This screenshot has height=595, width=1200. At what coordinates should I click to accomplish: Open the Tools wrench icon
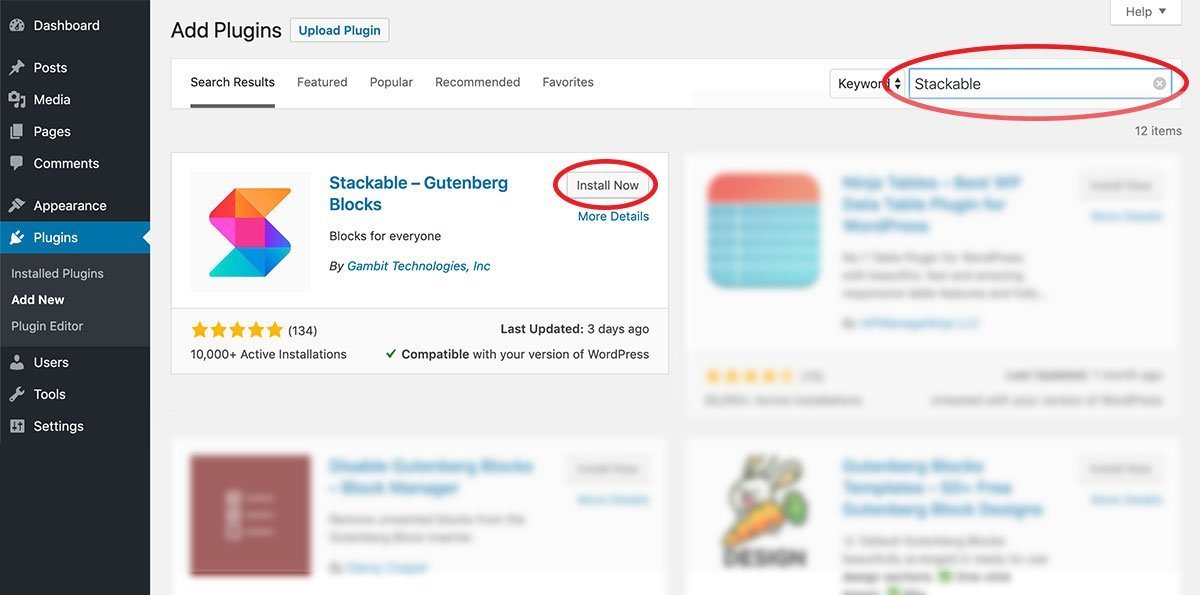pyautogui.click(x=17, y=395)
